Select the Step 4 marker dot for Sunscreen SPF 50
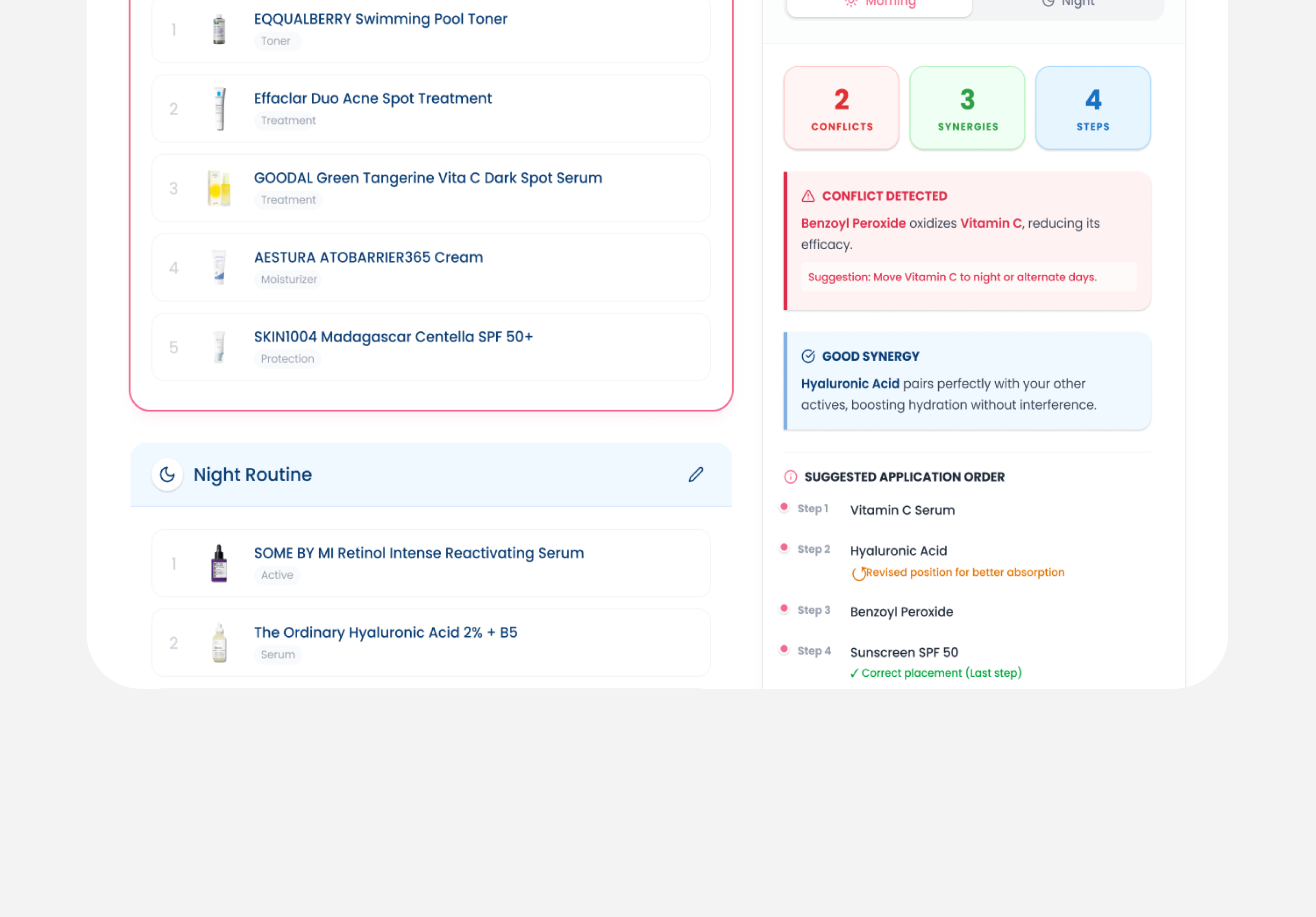The image size is (1316, 917). point(784,649)
